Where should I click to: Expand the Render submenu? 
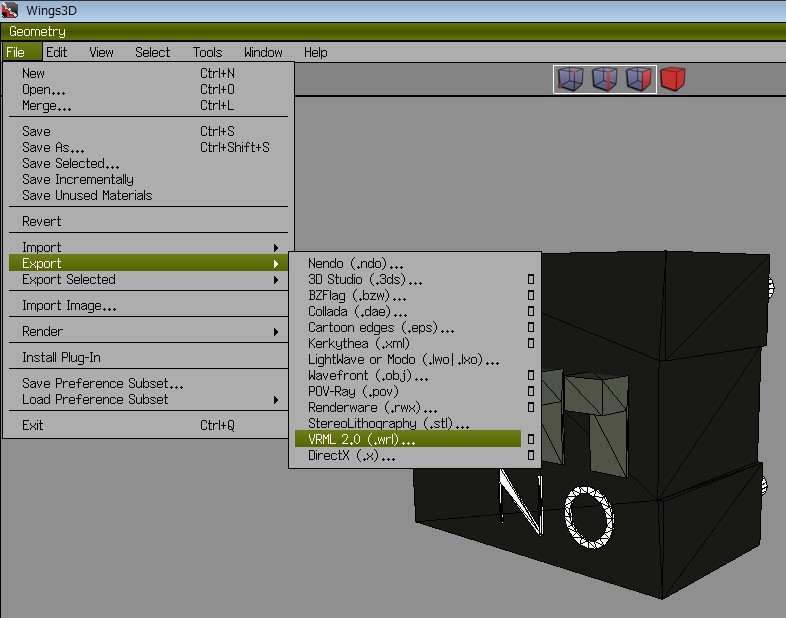point(276,332)
